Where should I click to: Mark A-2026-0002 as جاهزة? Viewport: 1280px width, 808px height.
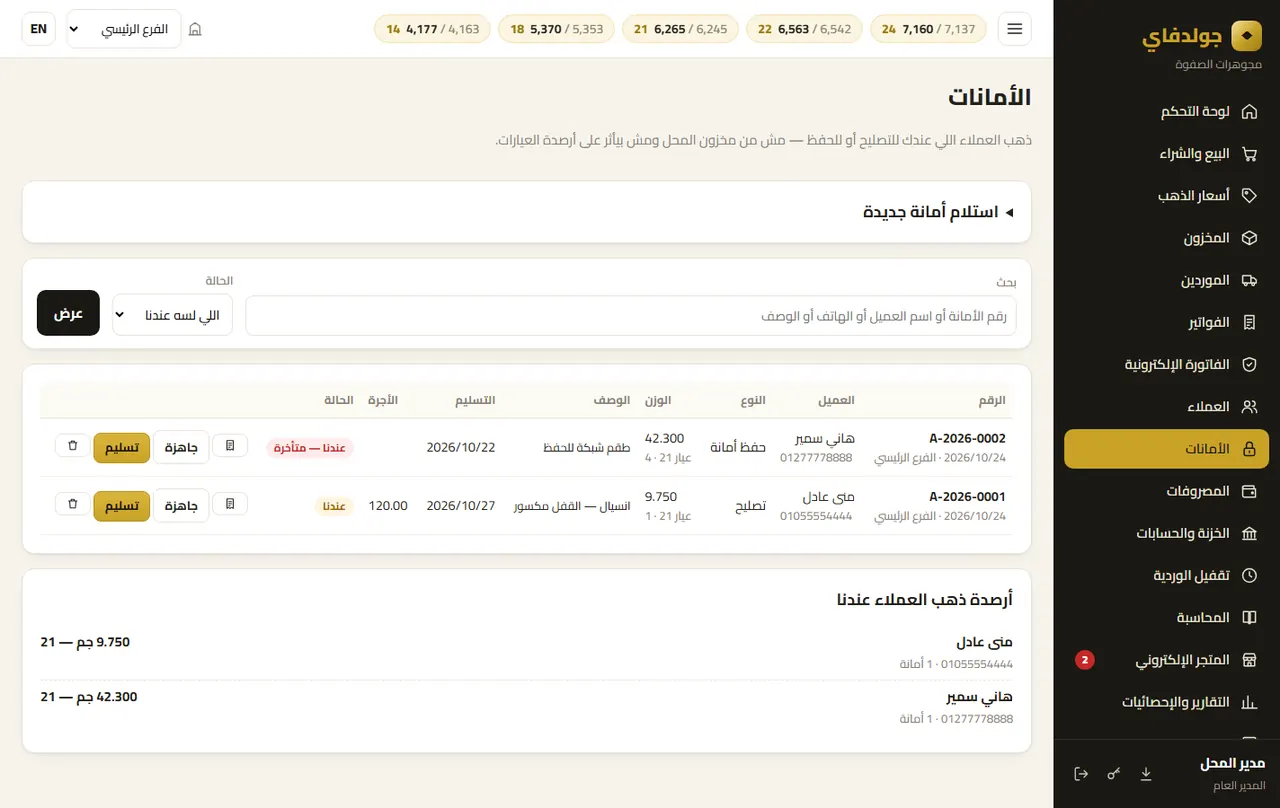[181, 448]
